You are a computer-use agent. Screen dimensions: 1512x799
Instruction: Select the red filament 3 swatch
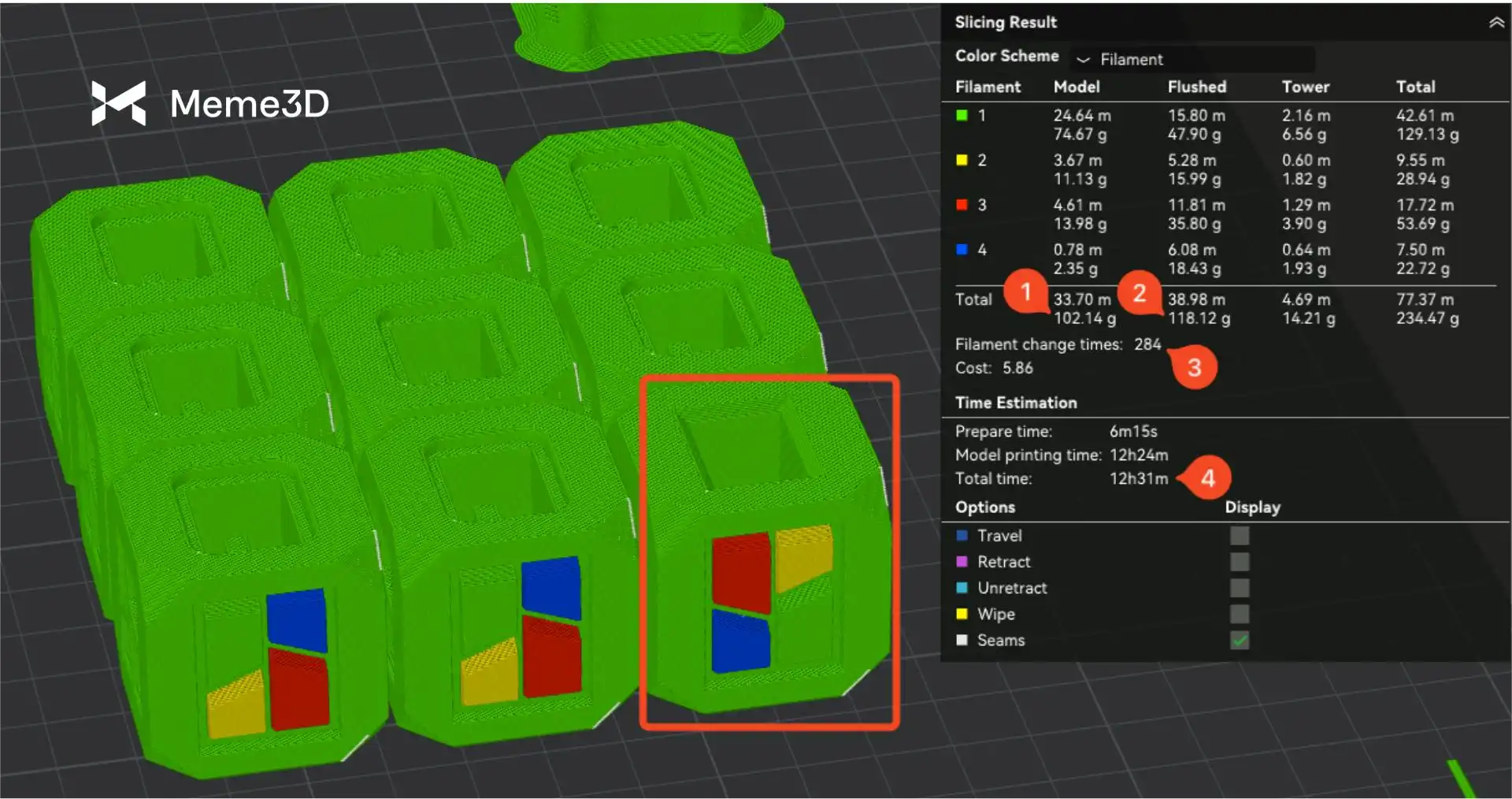coord(962,205)
